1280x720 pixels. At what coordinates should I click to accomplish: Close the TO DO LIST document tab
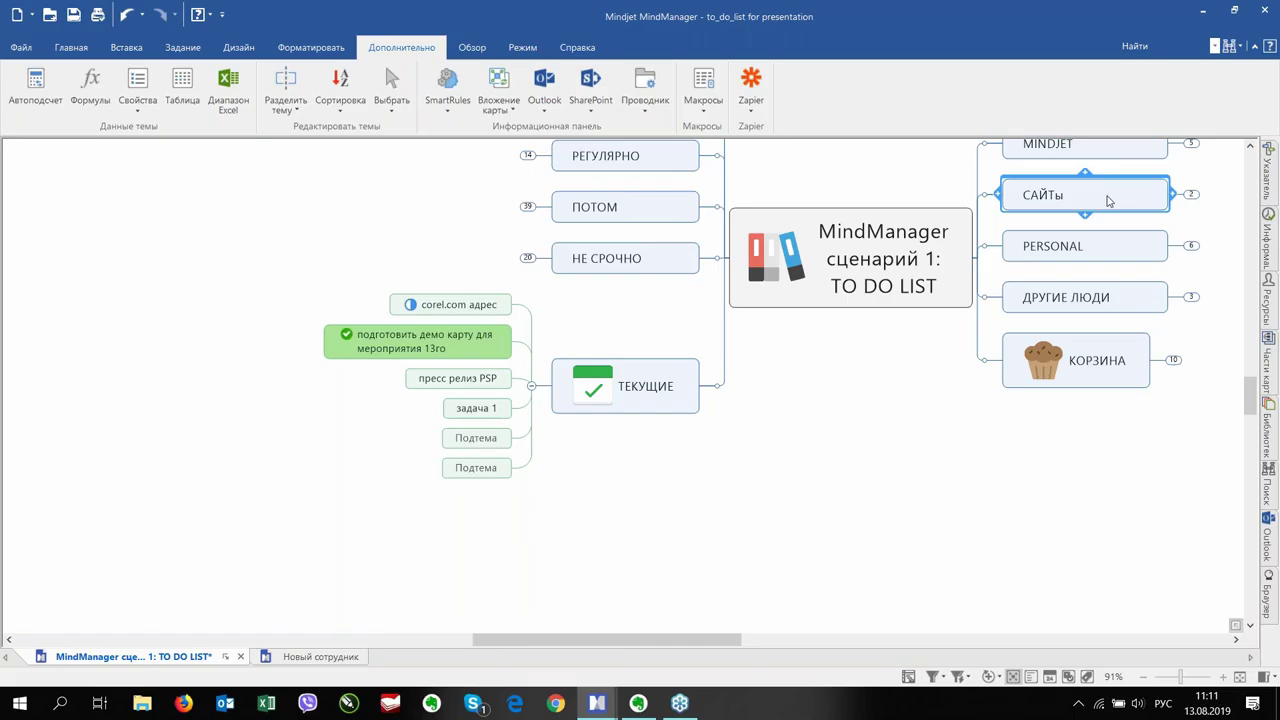click(x=240, y=657)
